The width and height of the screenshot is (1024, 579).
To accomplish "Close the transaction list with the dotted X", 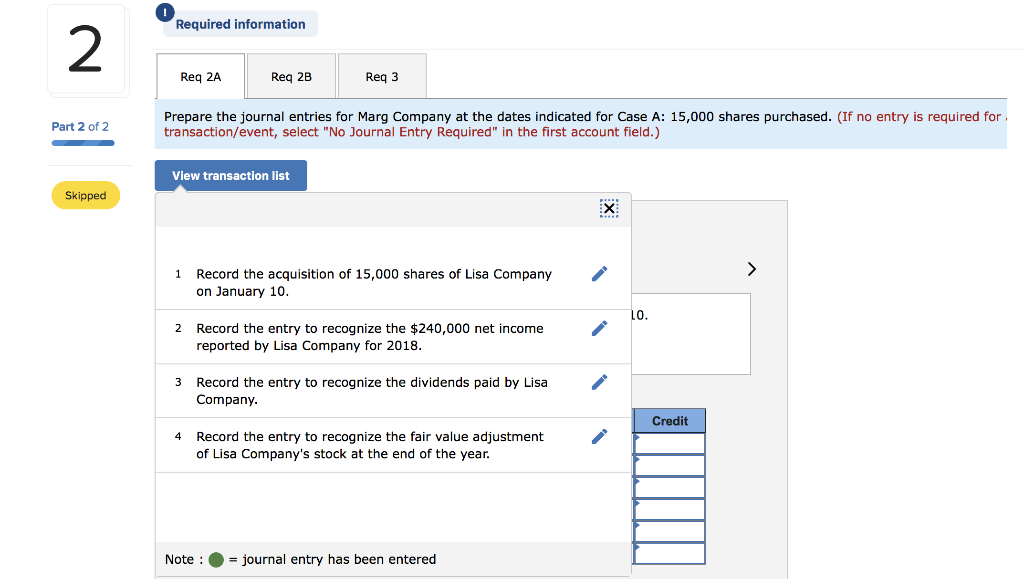I will click(609, 208).
